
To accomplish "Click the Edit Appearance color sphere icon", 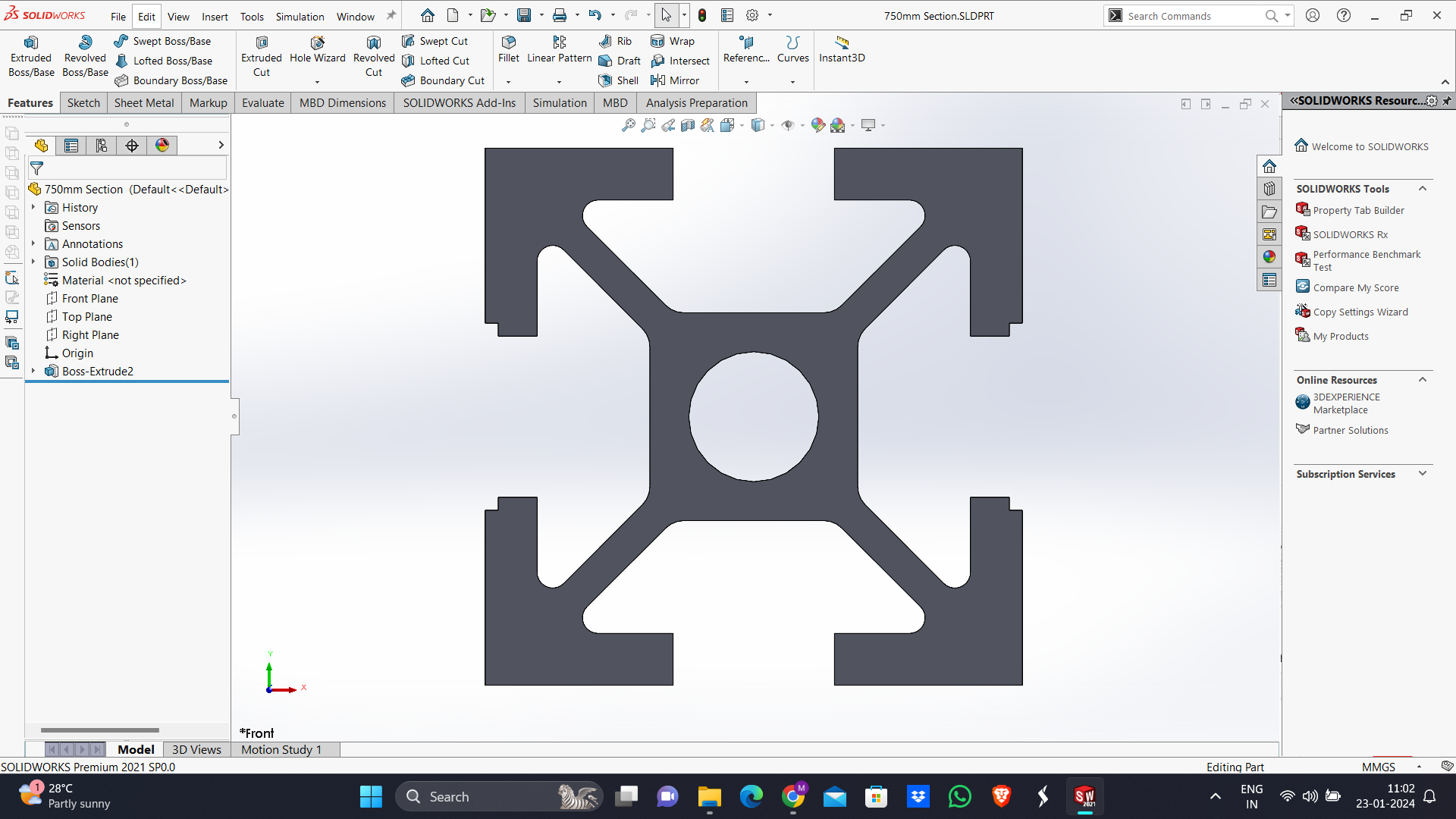I will click(x=817, y=125).
